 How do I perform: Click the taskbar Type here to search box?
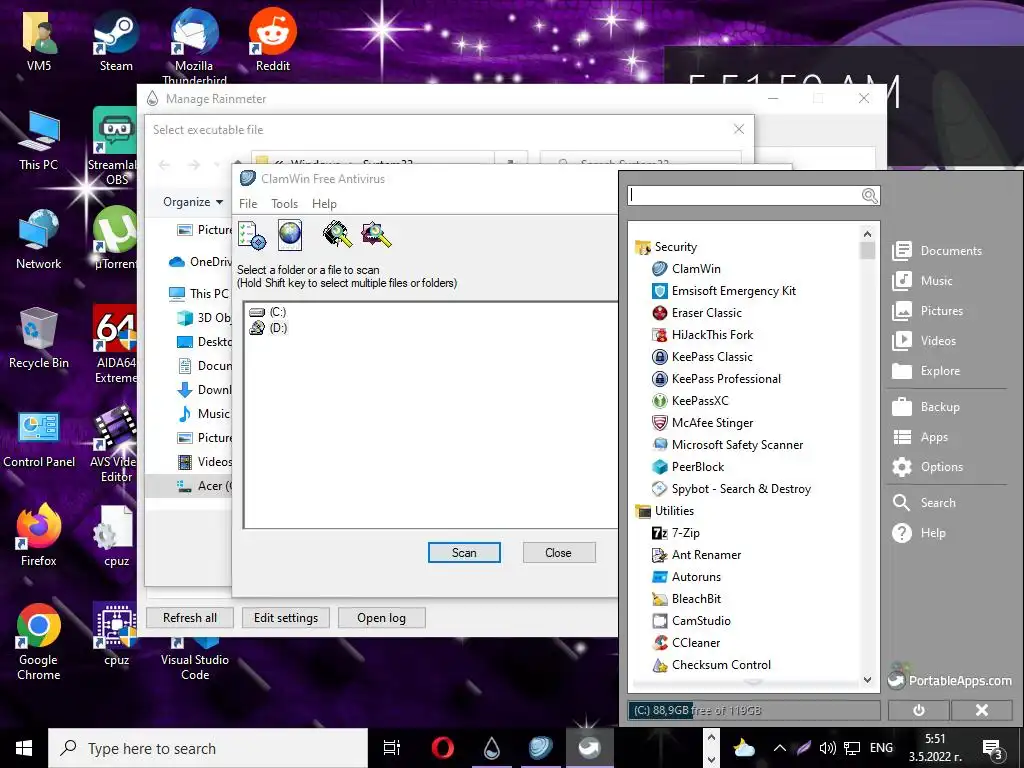point(208,748)
